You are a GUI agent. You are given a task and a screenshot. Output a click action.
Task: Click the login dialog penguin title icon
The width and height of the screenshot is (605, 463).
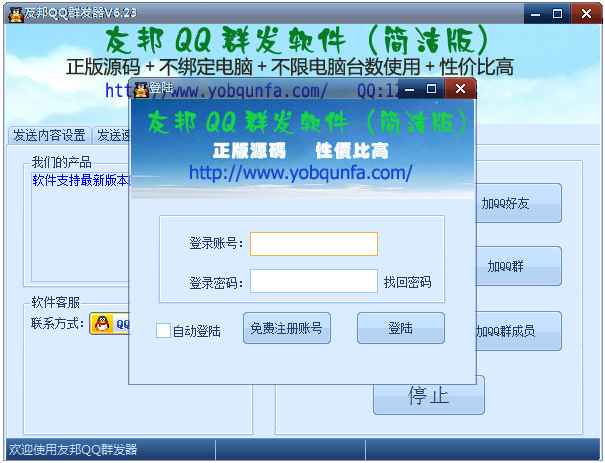click(141, 90)
